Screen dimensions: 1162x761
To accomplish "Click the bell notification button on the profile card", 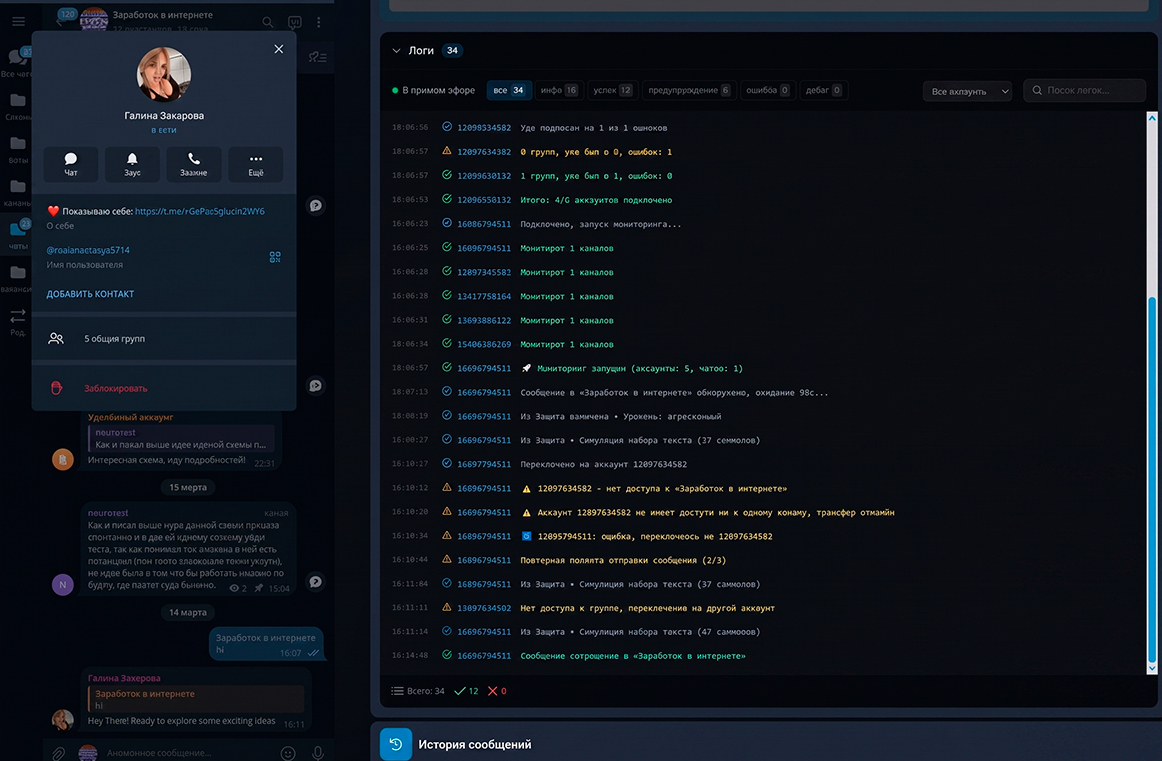I will tap(132, 164).
